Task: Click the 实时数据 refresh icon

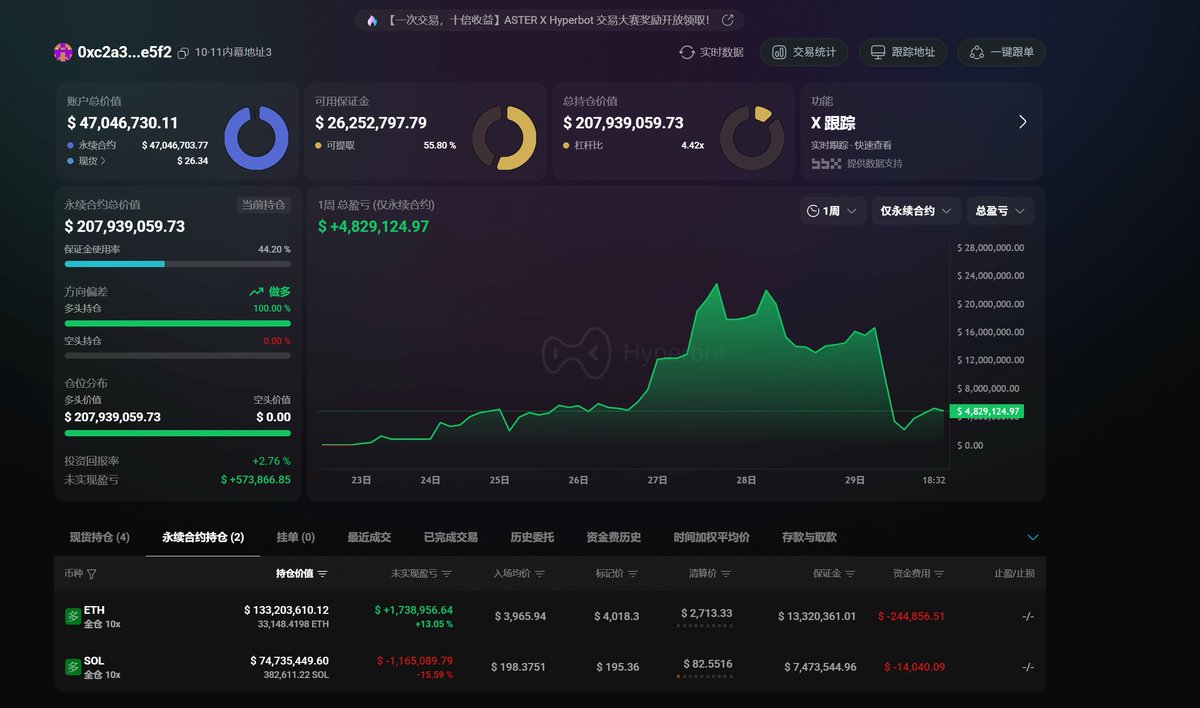Action: pyautogui.click(x=686, y=52)
